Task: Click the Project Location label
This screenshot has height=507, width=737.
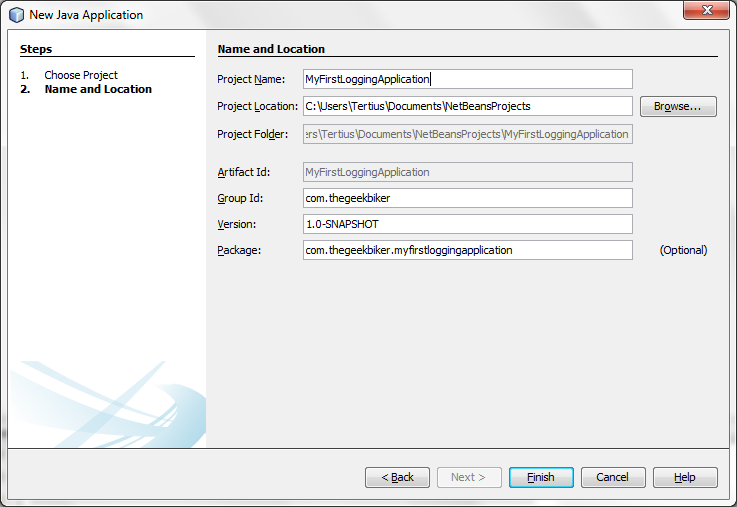Action: pyautogui.click(x=258, y=107)
